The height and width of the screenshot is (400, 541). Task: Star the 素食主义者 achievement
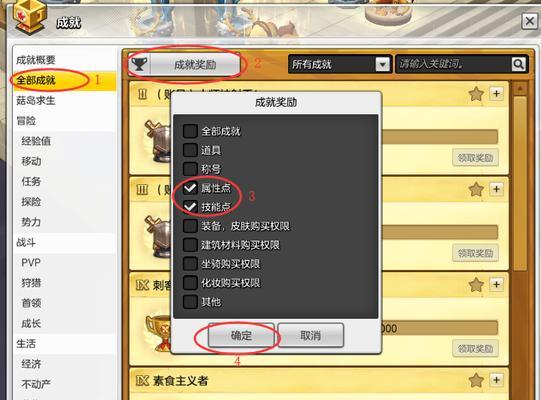(x=476, y=380)
